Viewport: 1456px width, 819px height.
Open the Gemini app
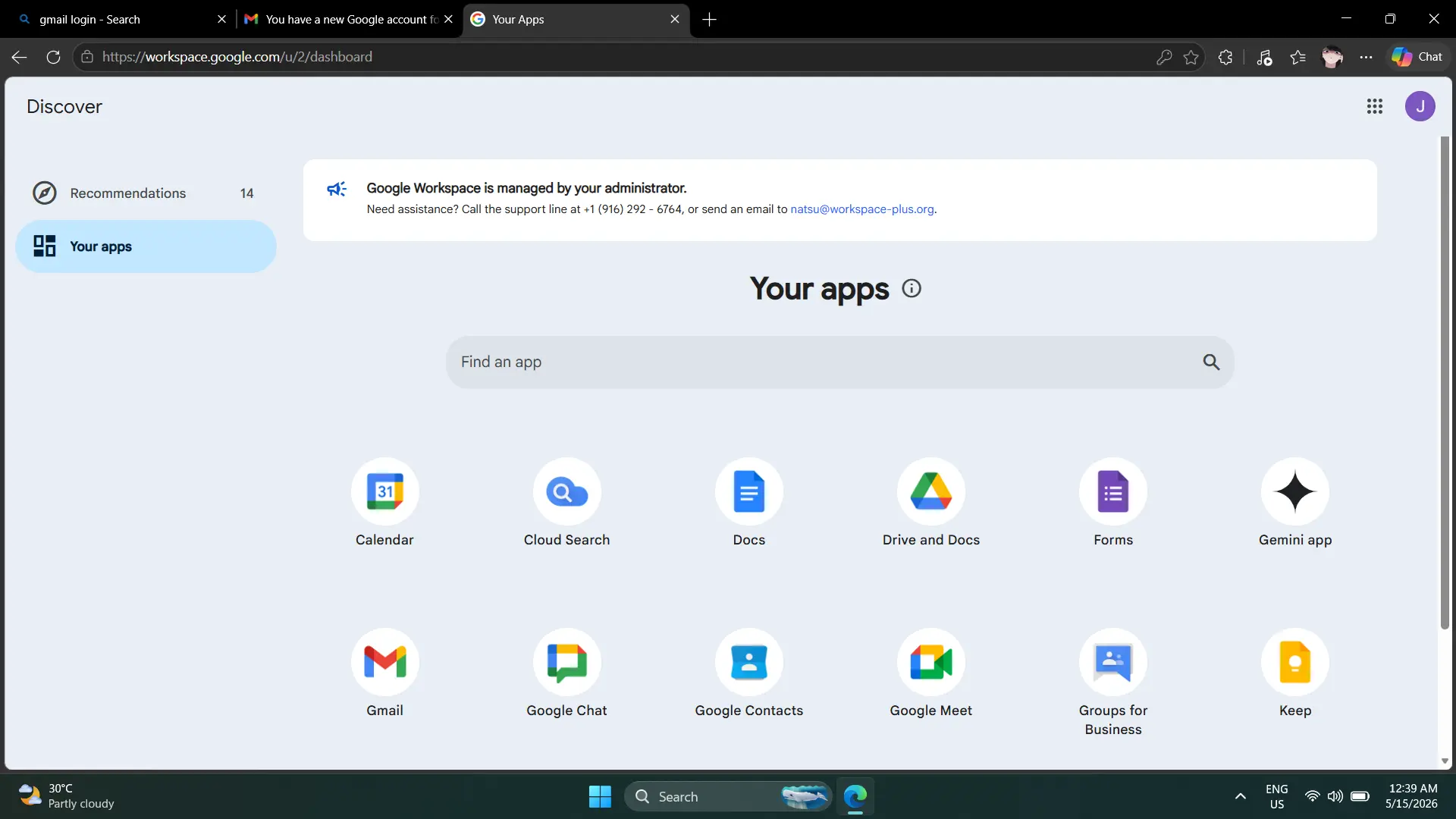1294,491
